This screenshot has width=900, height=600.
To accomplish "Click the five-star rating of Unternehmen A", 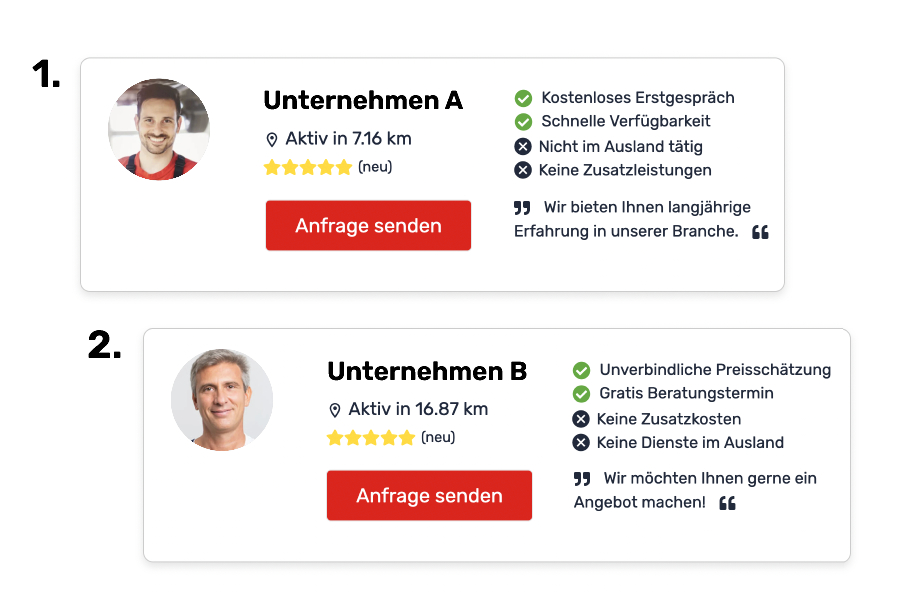I will (308, 168).
